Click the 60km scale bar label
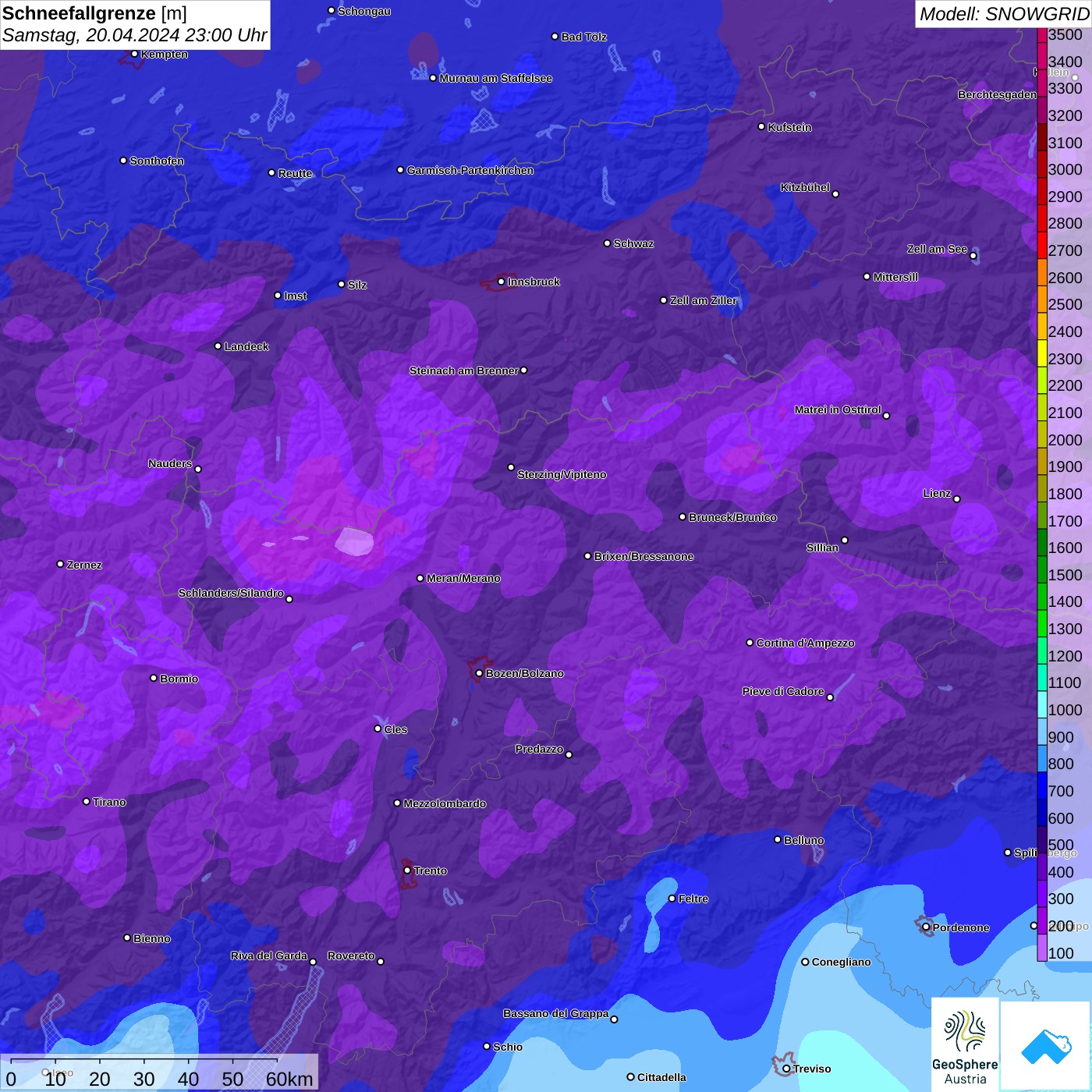The height and width of the screenshot is (1092, 1092). coord(289,1079)
